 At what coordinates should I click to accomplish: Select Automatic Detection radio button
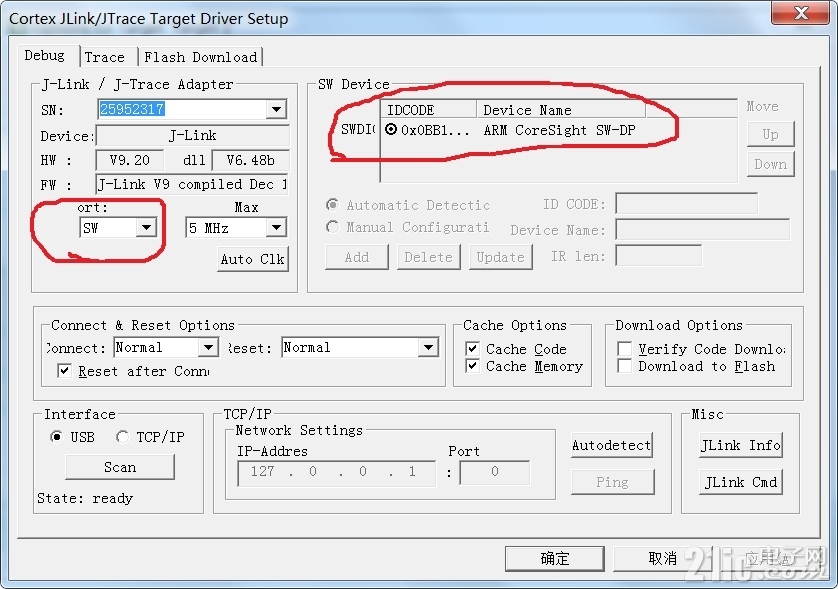[332, 205]
